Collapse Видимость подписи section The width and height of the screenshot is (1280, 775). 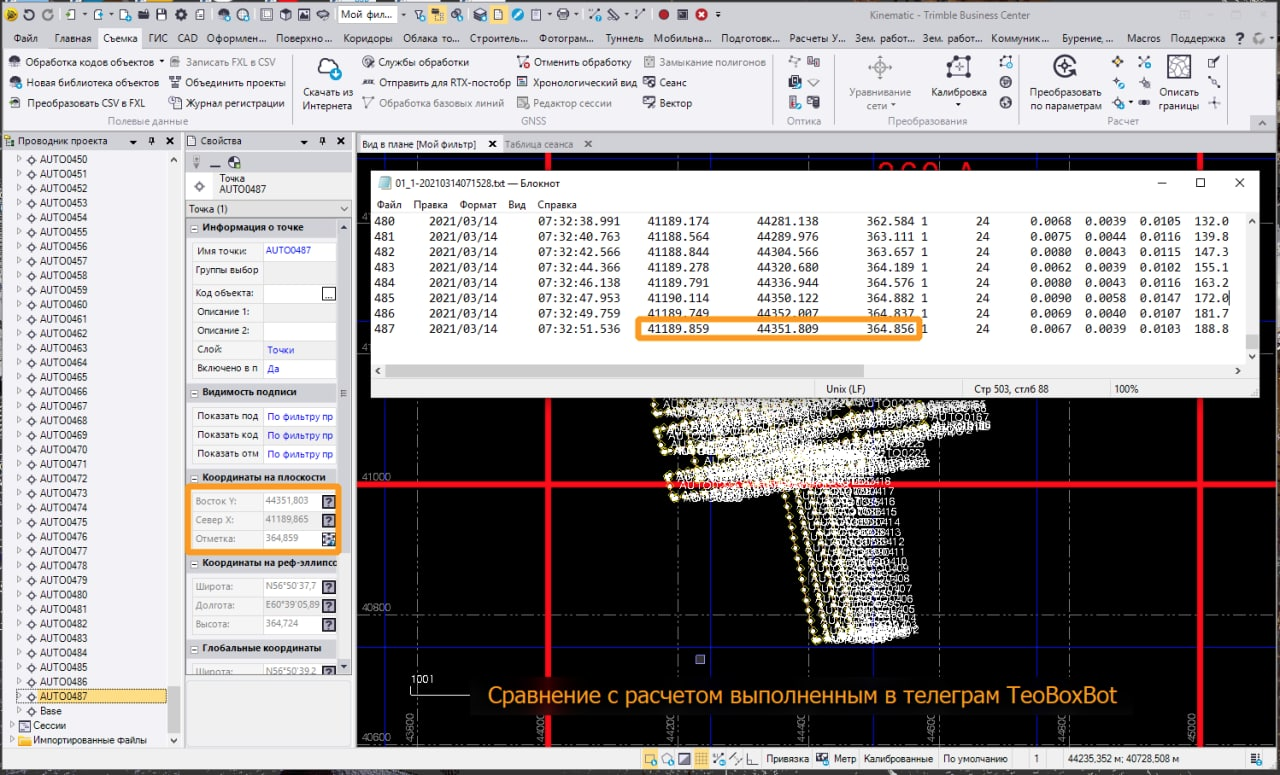coord(196,392)
